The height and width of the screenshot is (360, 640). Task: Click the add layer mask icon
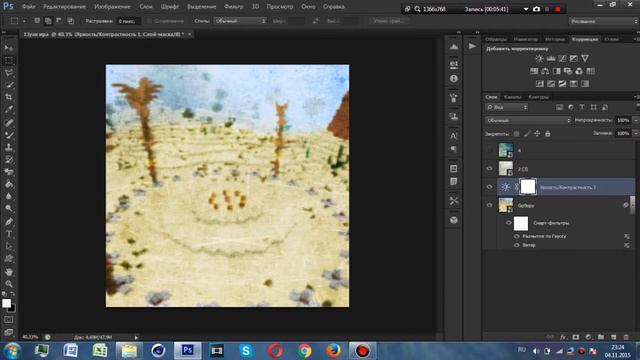coord(576,337)
